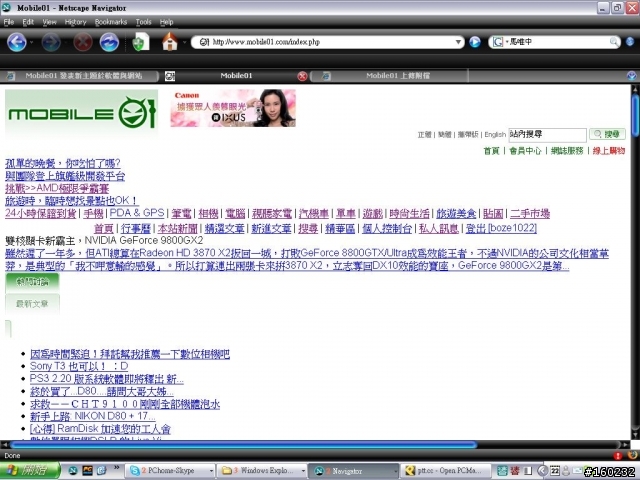Open the Home button dropdown arrow
The image size is (640, 480).
184,42
